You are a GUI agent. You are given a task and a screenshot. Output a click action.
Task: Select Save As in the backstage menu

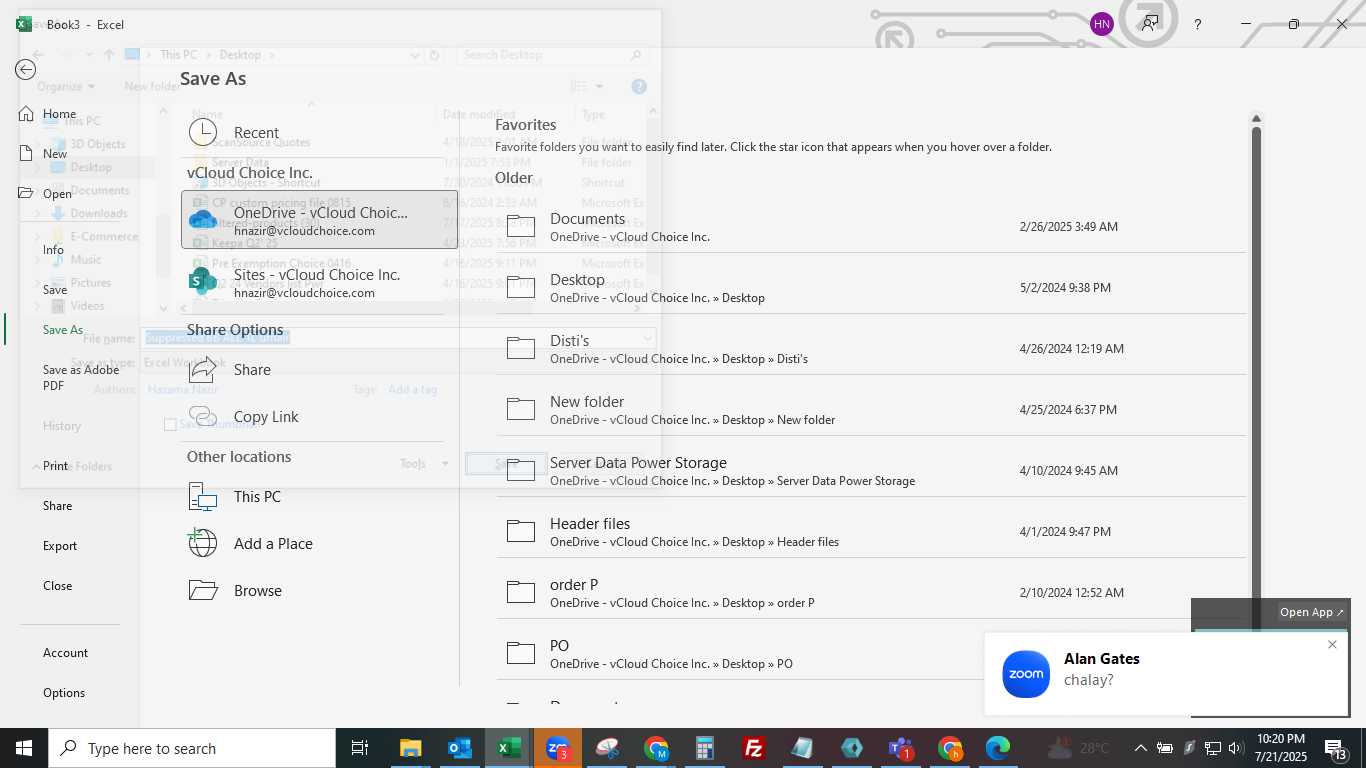(63, 329)
